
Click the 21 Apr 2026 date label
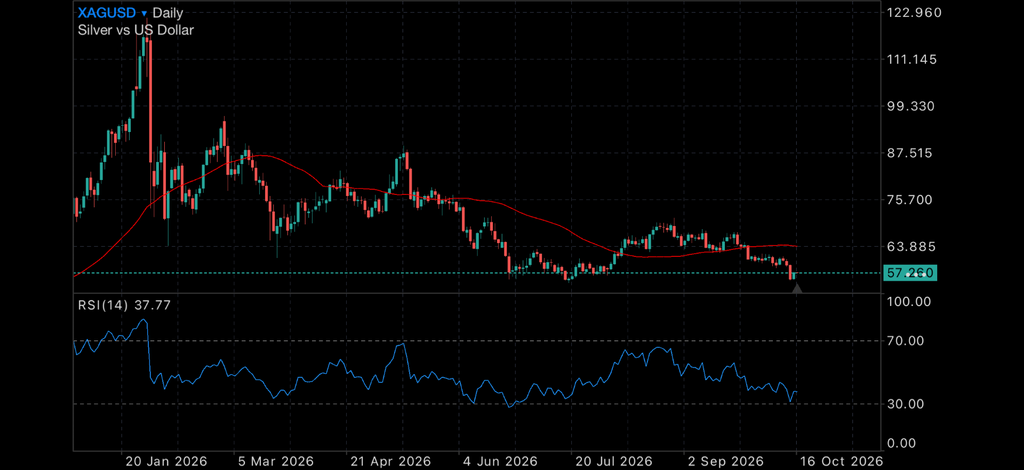[393, 462]
